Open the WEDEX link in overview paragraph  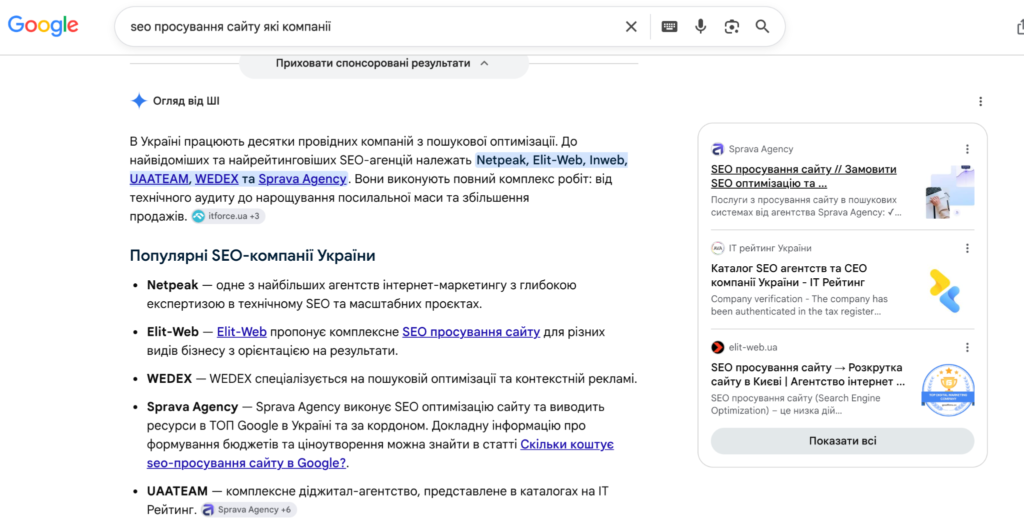coord(217,179)
